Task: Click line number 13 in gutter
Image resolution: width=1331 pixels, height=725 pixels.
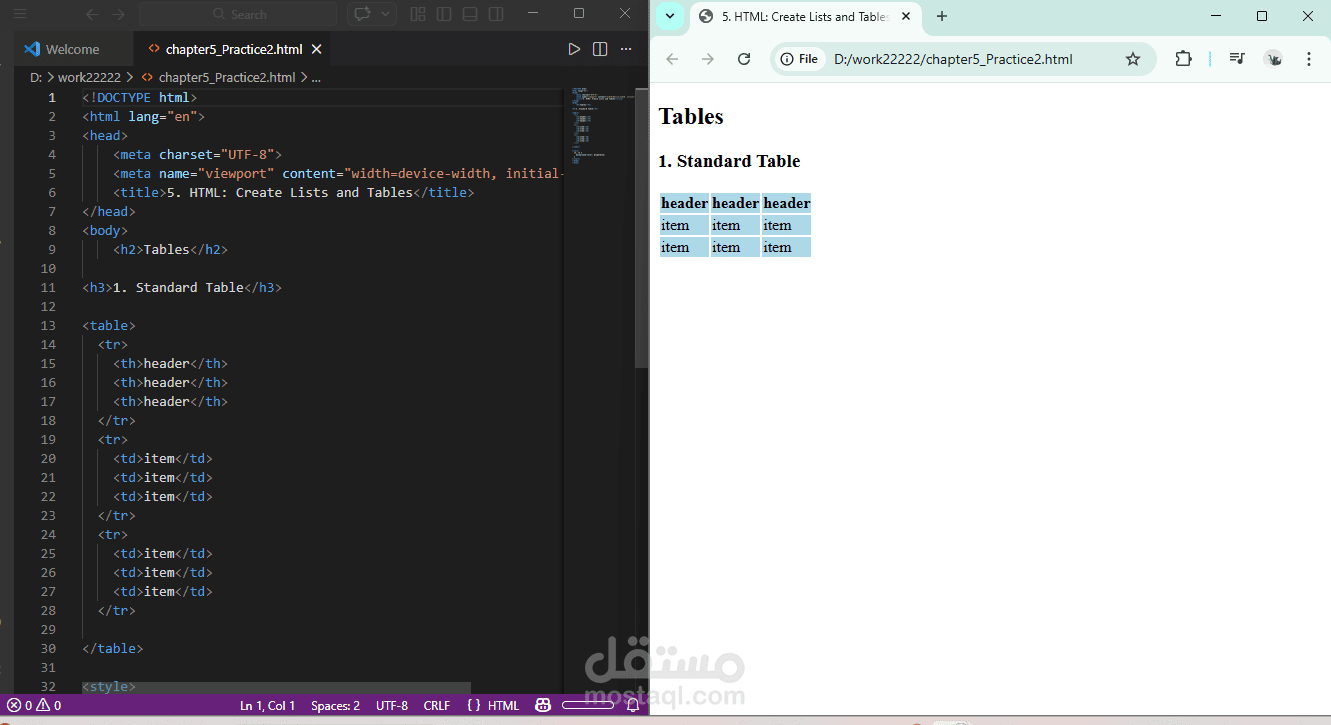Action: 48,325
